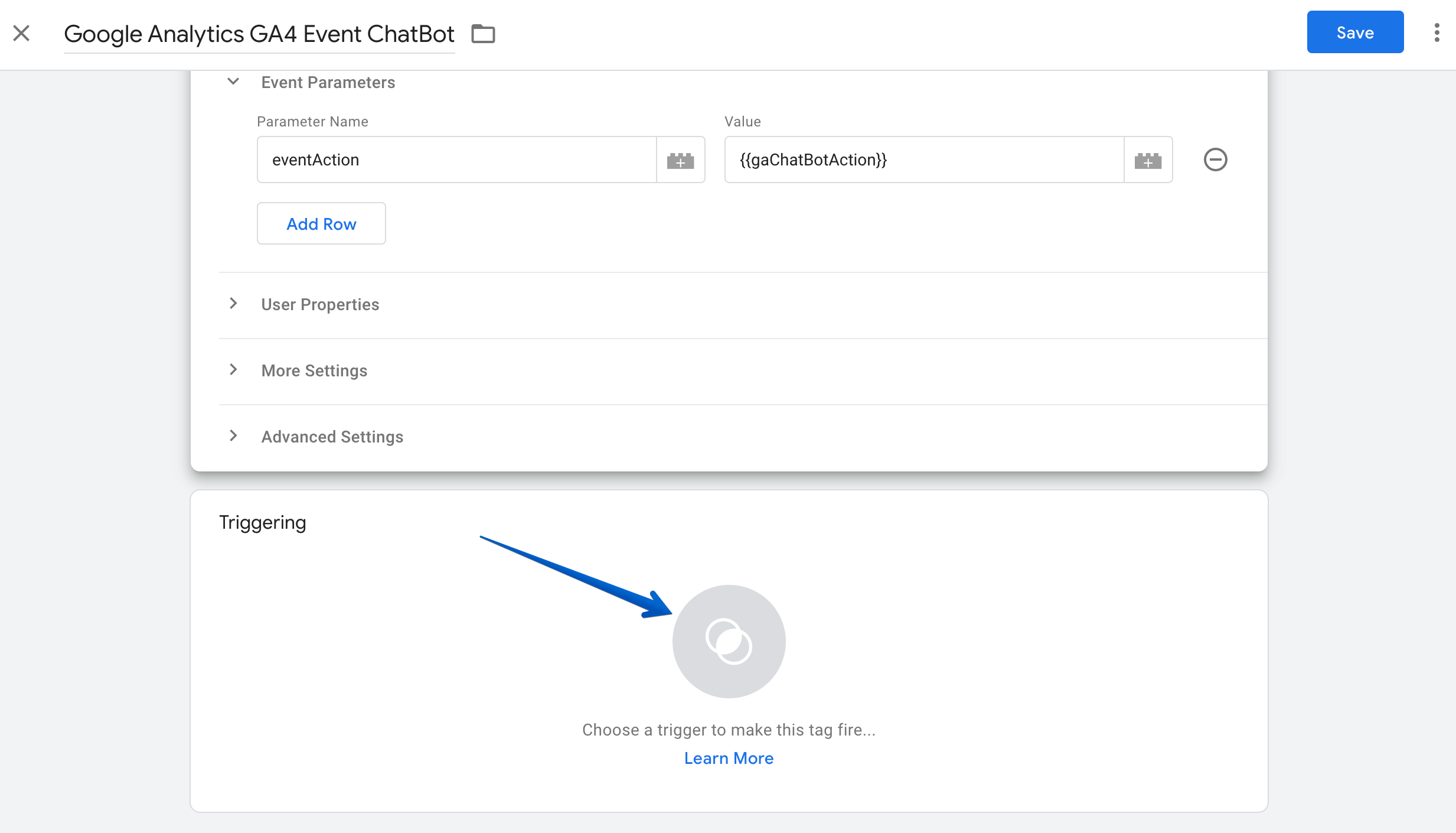Click the Parameter Name column label
Screen dimensions: 1456x833
[x=312, y=122]
